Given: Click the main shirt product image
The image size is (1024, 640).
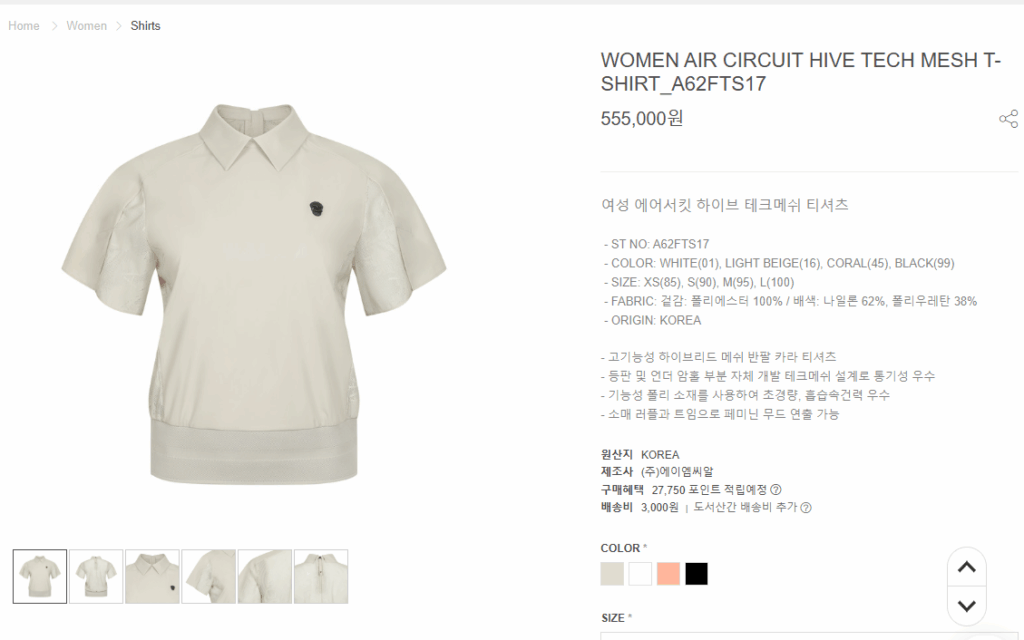Looking at the screenshot, I should 253,294.
